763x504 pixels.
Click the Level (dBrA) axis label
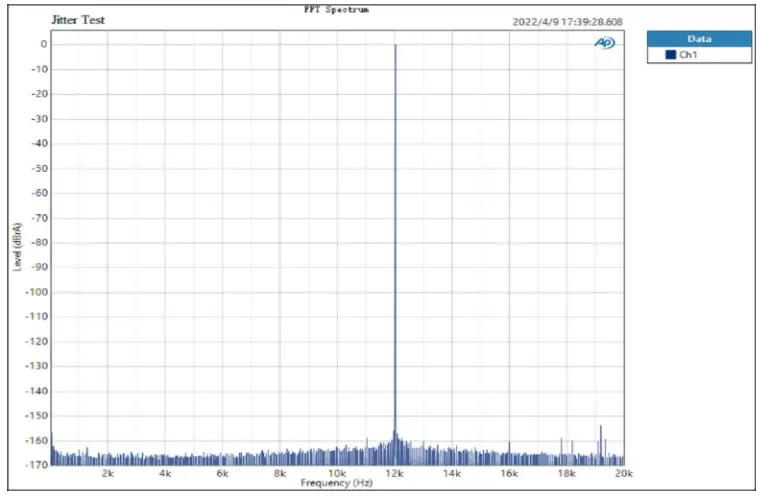(x=18, y=247)
